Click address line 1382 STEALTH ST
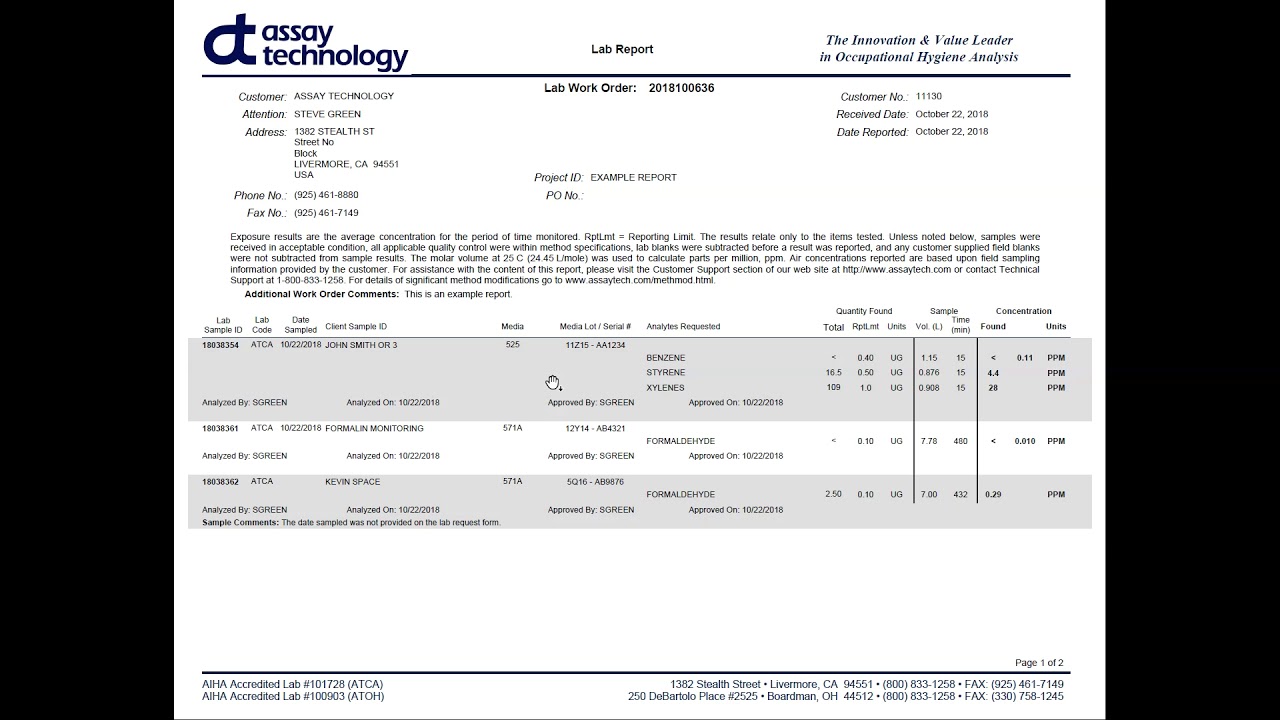This screenshot has width=1280, height=720. coord(334,132)
